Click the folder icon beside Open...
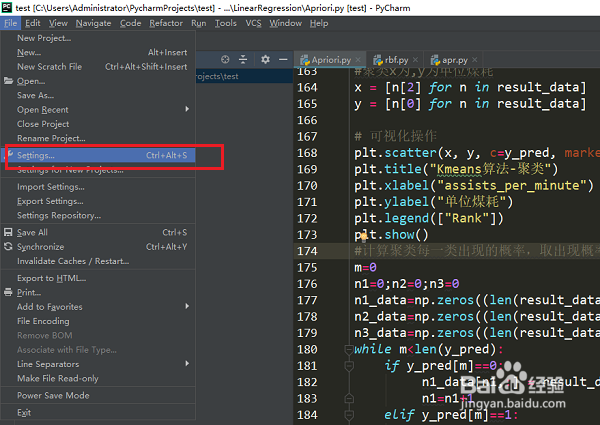 [8, 81]
